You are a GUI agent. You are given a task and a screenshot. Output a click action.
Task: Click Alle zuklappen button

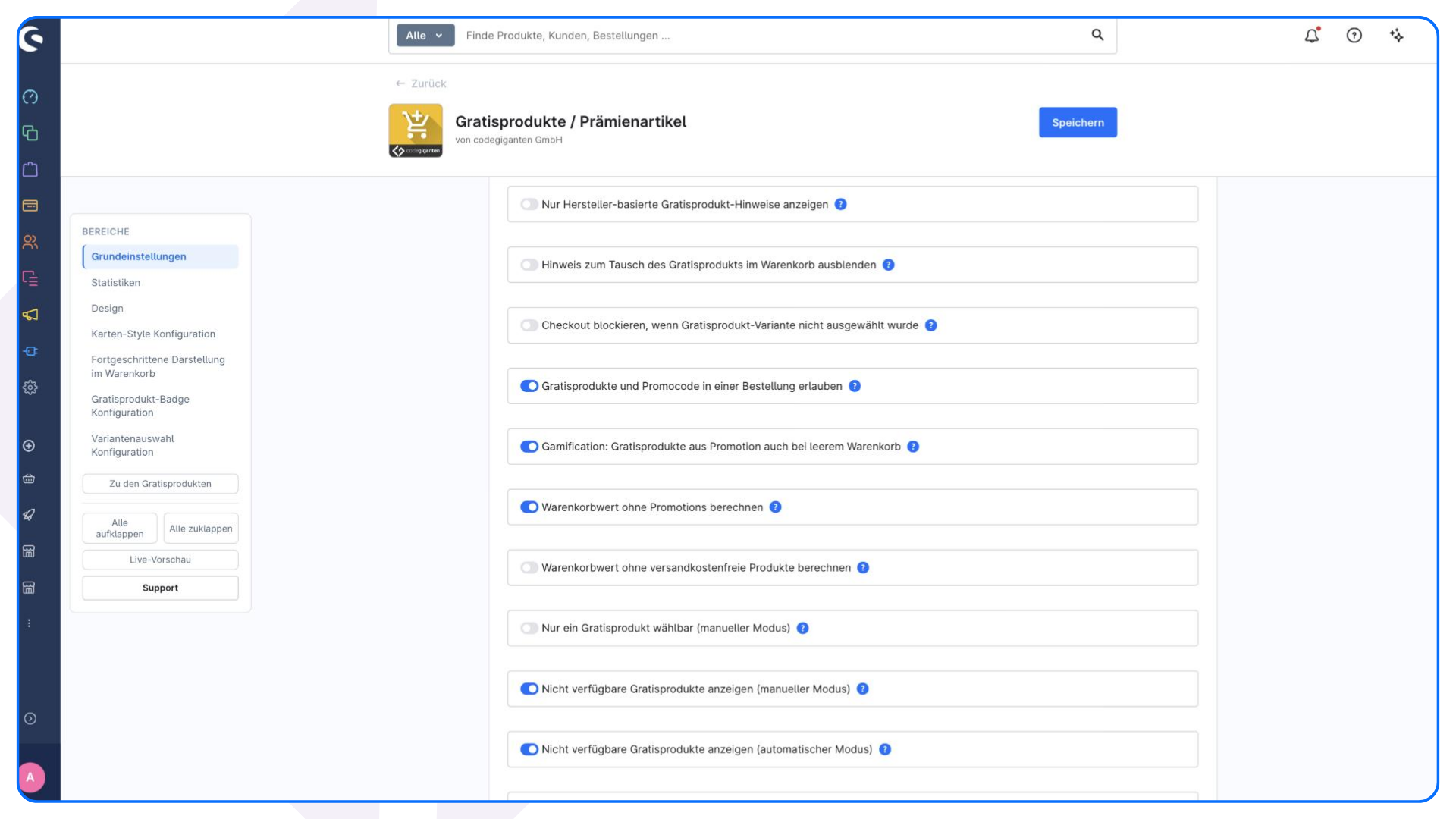point(201,529)
